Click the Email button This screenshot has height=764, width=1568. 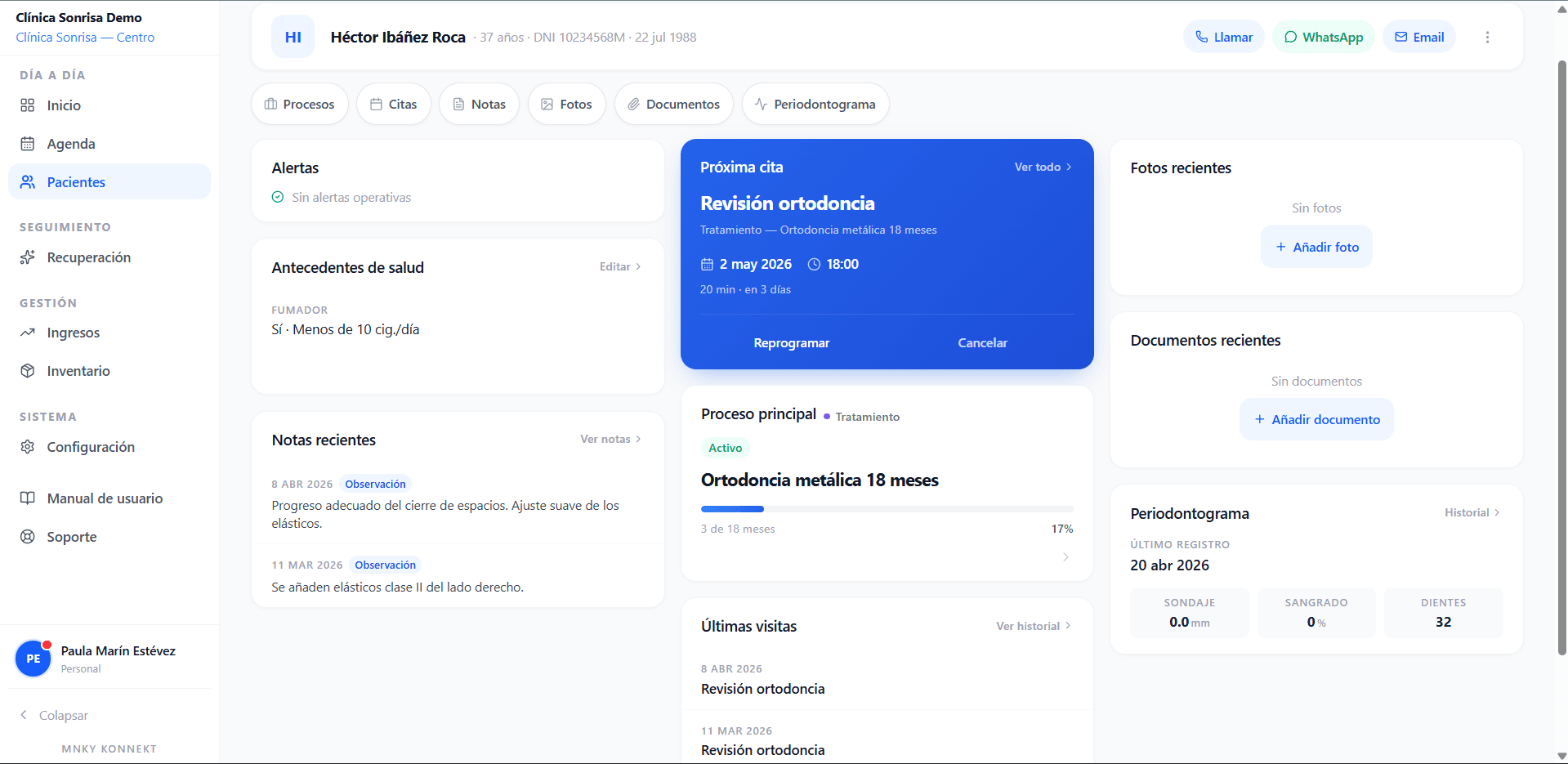[1419, 37]
